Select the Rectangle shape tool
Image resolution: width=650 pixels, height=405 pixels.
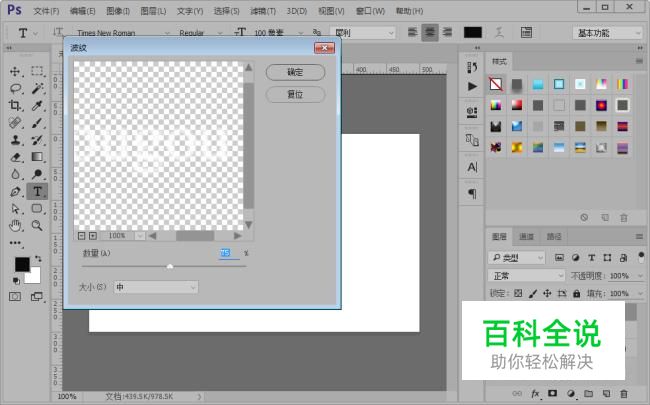click(37, 209)
